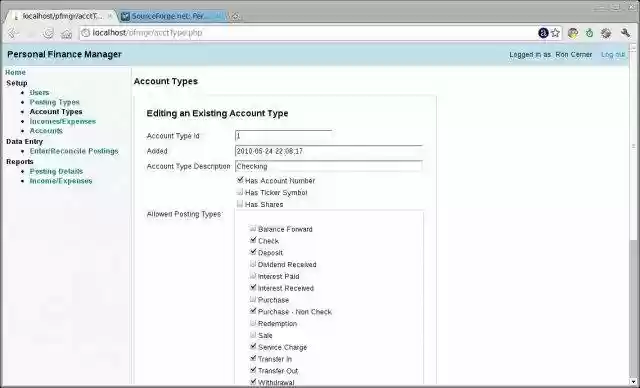Click the Added date field
The height and width of the screenshot is (388, 640).
tap(329, 151)
